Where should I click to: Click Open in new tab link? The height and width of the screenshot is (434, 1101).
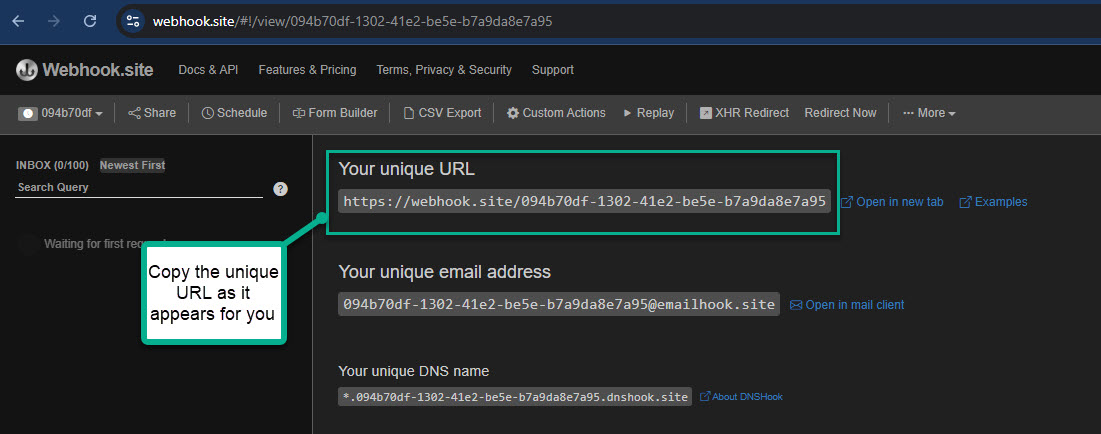(x=892, y=202)
